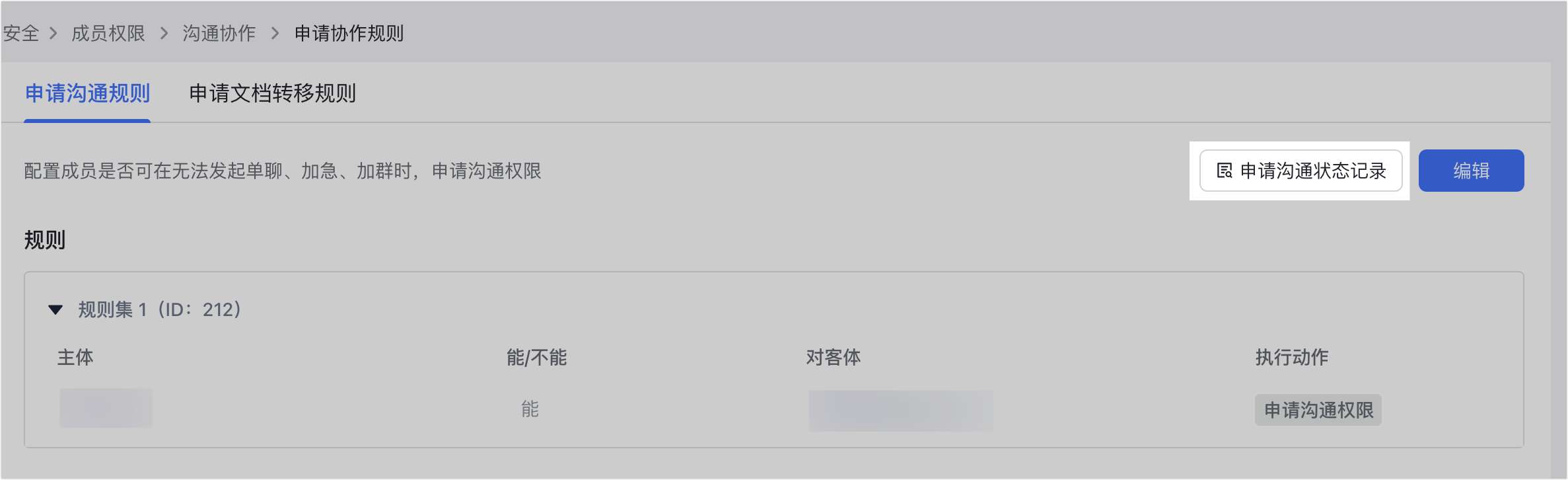Go to 安全 in breadcrumb
Viewport: 1568px width, 480px height.
coord(20,33)
